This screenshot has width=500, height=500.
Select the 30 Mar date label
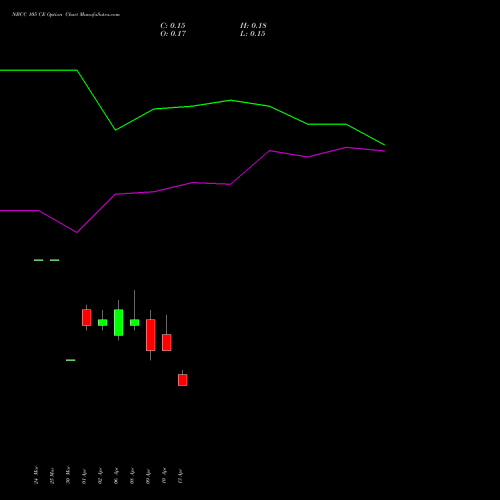[68, 475]
